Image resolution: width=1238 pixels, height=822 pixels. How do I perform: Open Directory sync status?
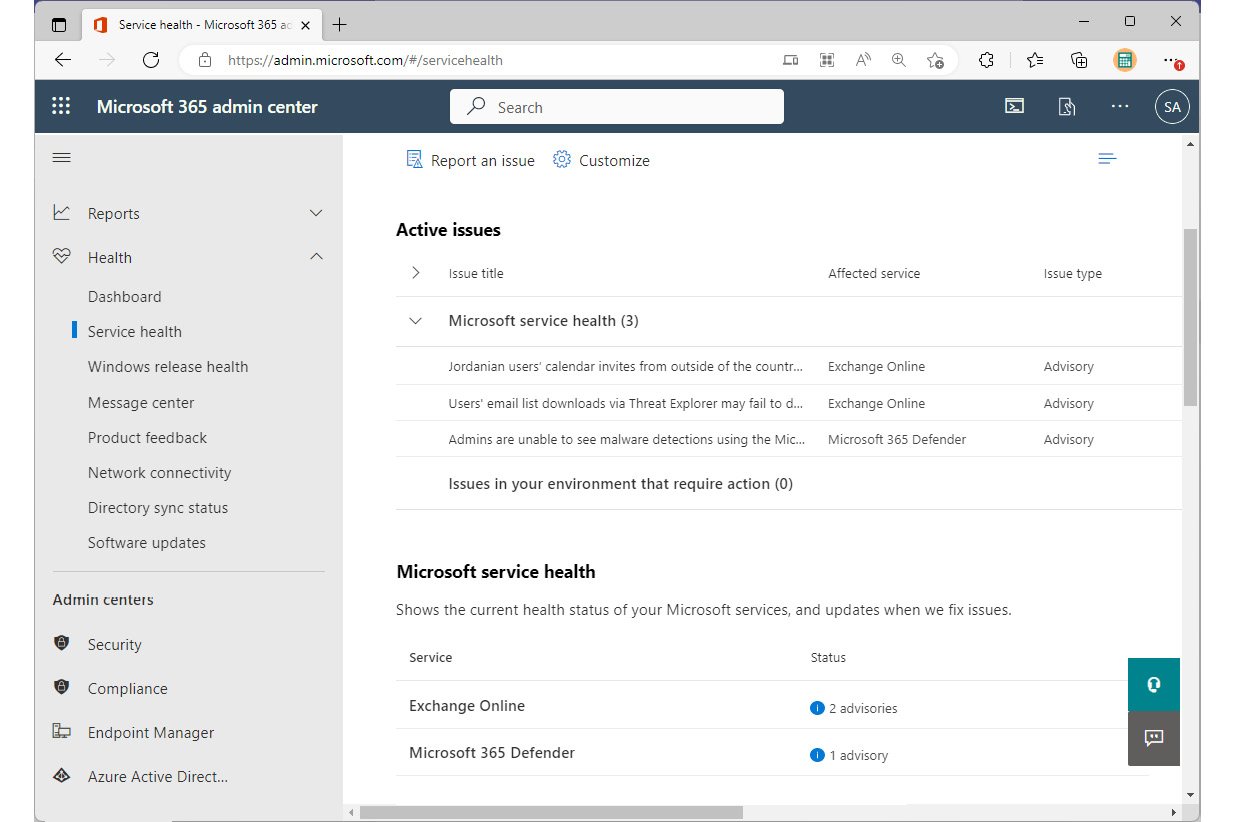point(158,507)
